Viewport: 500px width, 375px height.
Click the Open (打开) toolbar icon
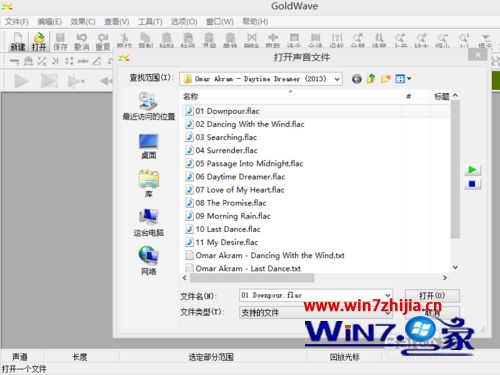pyautogui.click(x=39, y=41)
